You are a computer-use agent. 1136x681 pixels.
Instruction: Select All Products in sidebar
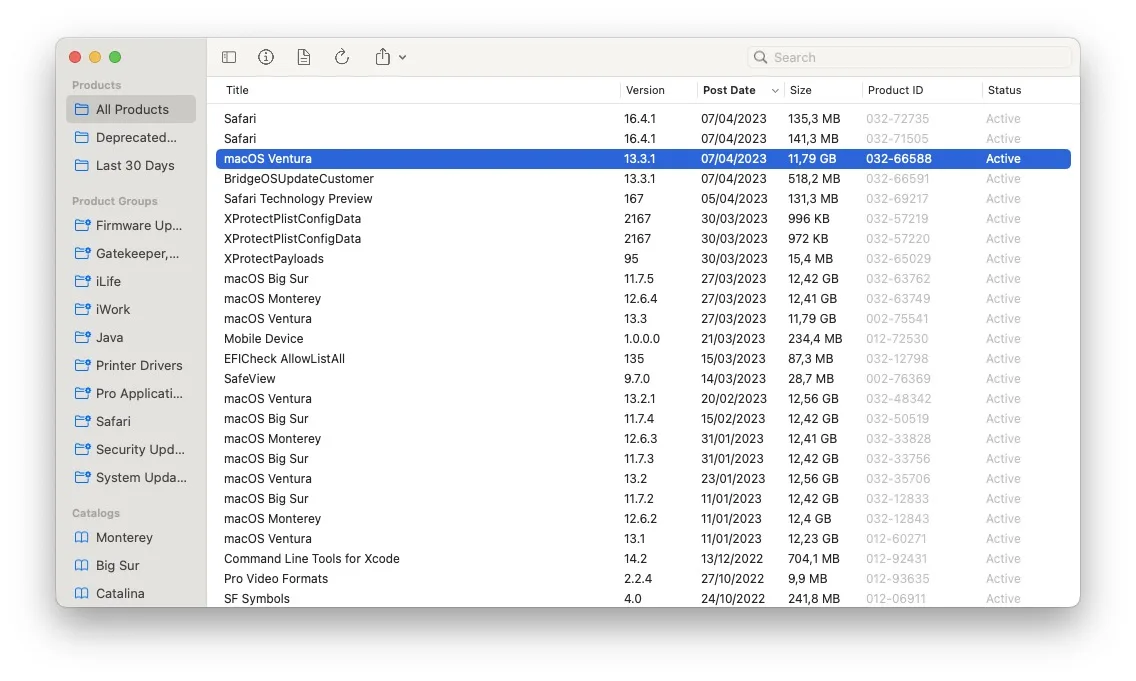point(131,109)
